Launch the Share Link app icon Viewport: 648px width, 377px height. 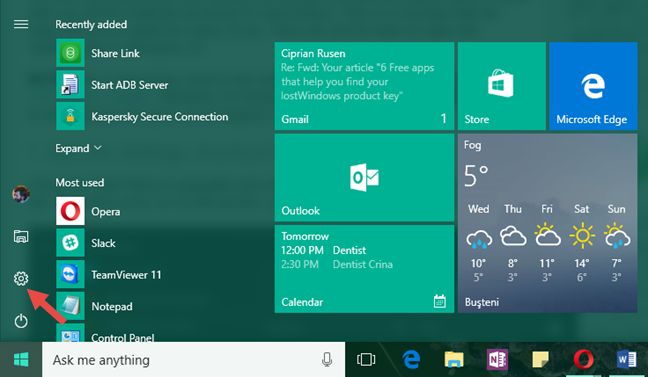pyautogui.click(x=70, y=53)
